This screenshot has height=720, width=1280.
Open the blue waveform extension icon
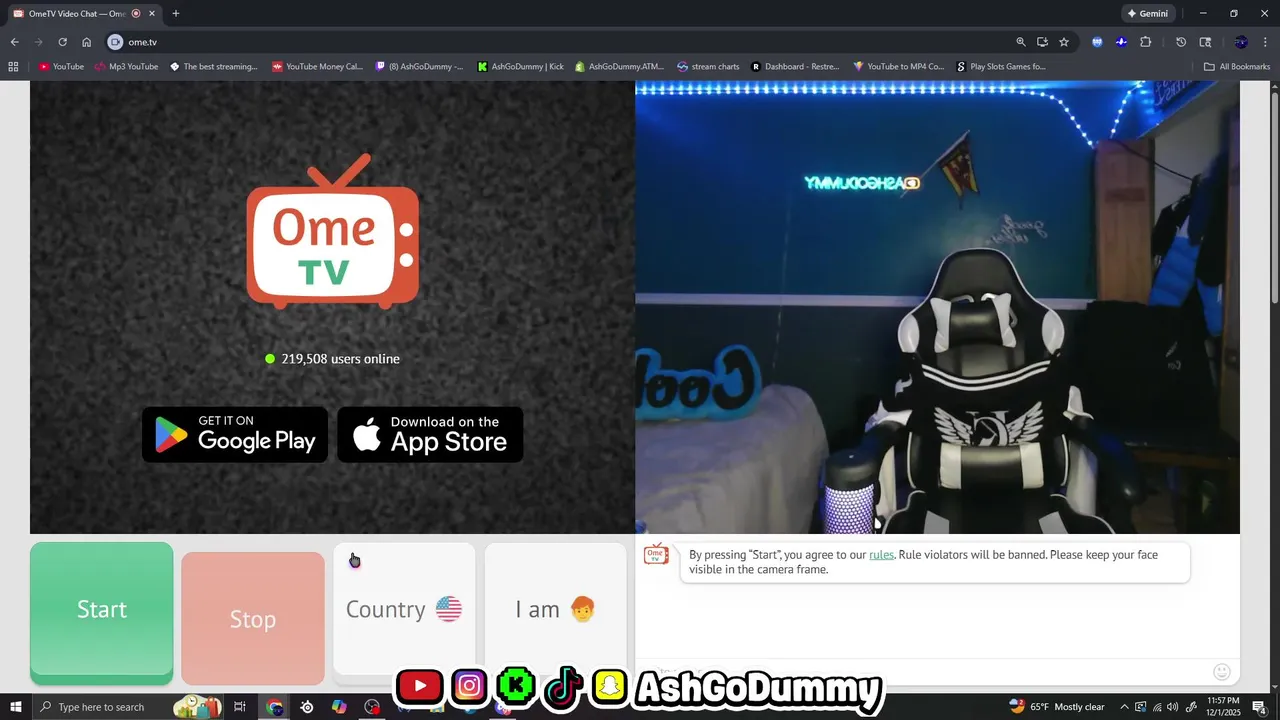click(1121, 42)
